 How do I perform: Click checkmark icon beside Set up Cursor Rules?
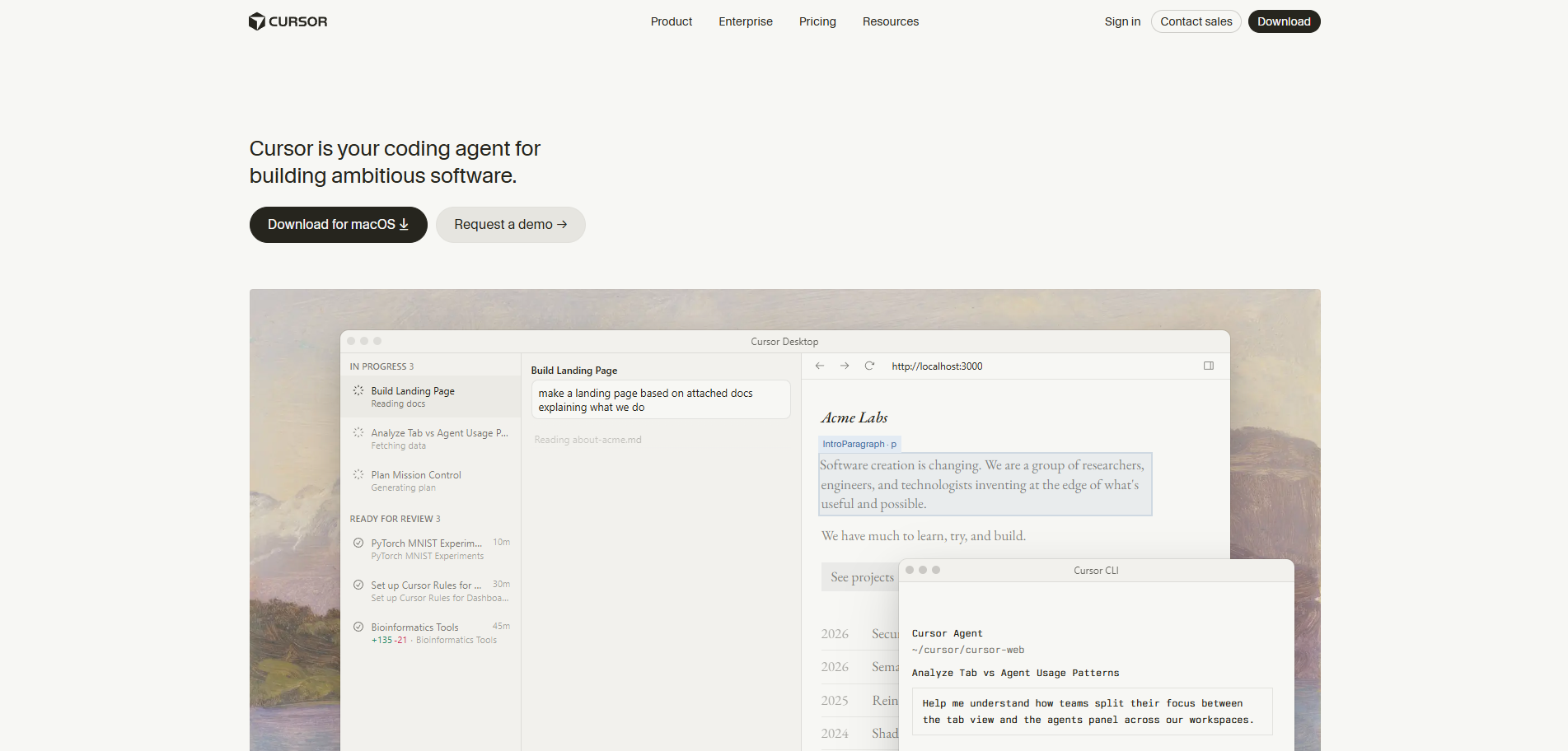358,585
